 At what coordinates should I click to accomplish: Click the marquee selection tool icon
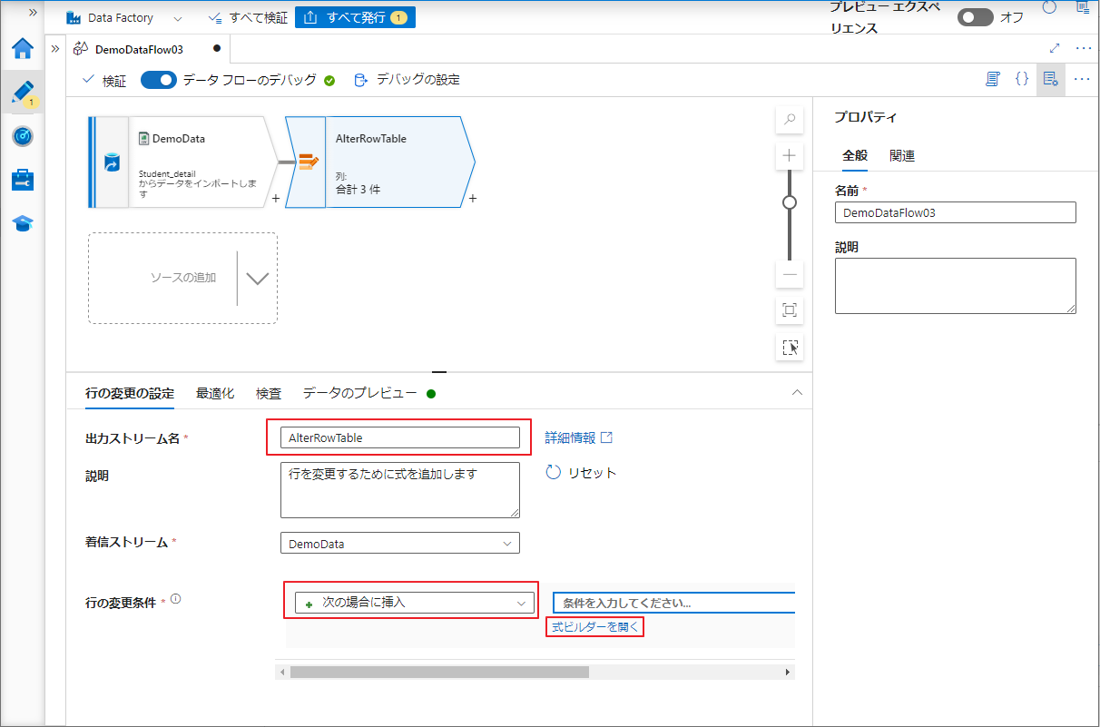click(790, 347)
